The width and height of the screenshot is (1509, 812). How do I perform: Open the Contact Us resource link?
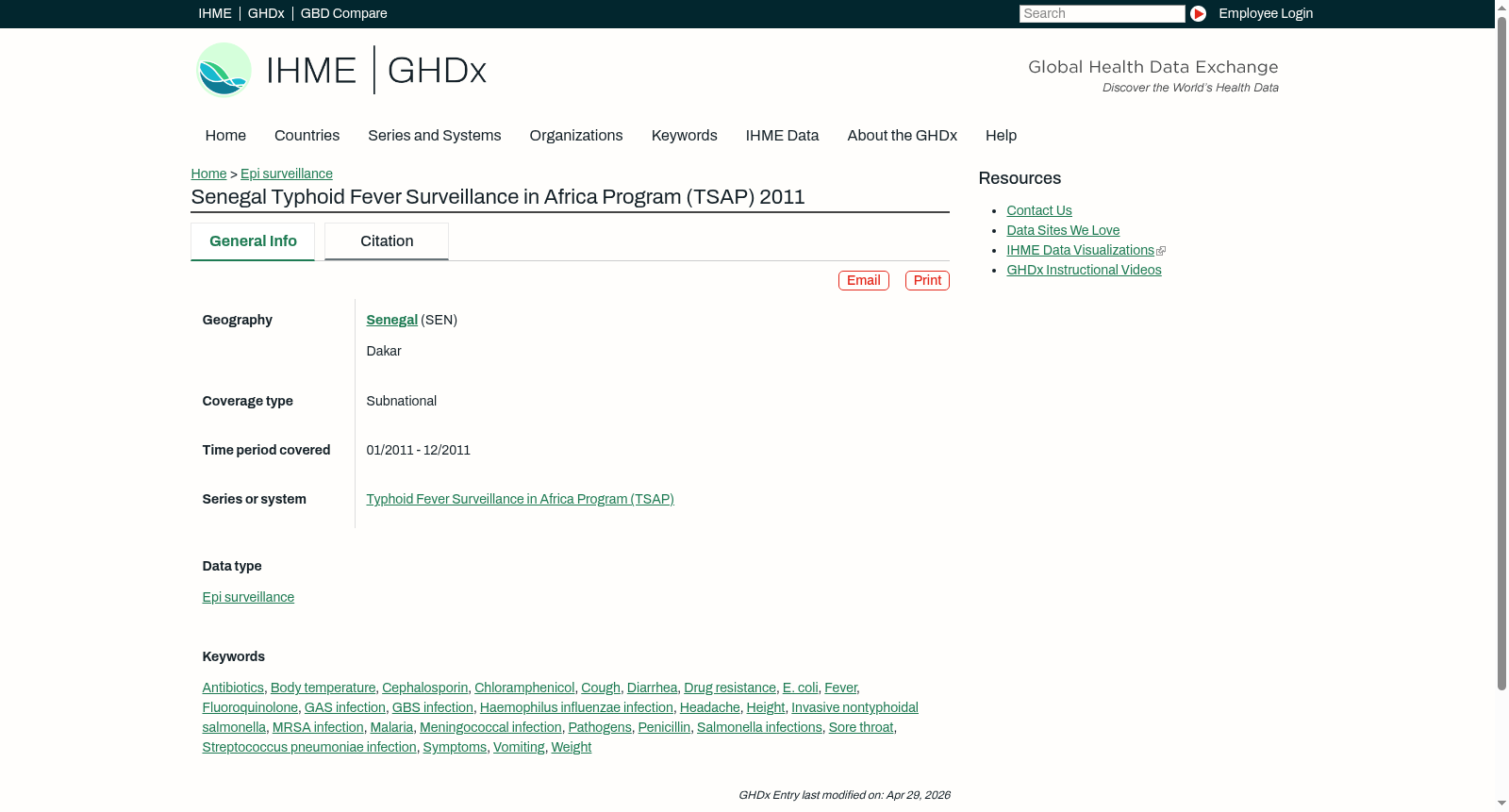(1039, 210)
